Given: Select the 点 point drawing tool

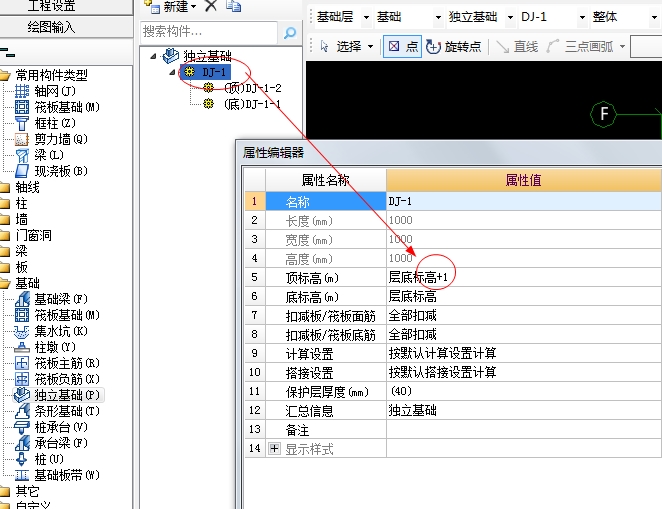Looking at the screenshot, I should tap(402, 46).
